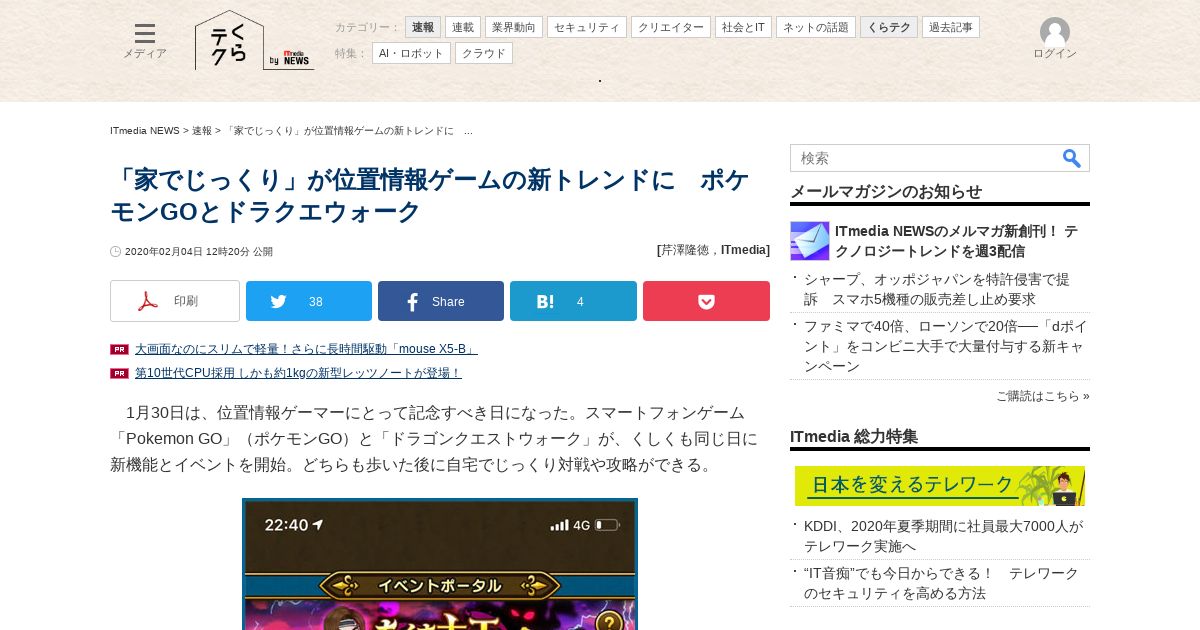Open PR link about mouse X5-B

tap(306, 349)
